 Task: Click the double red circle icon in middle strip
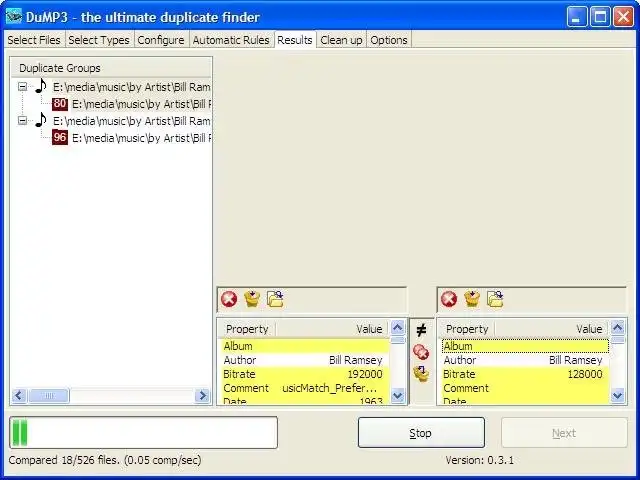click(x=421, y=351)
